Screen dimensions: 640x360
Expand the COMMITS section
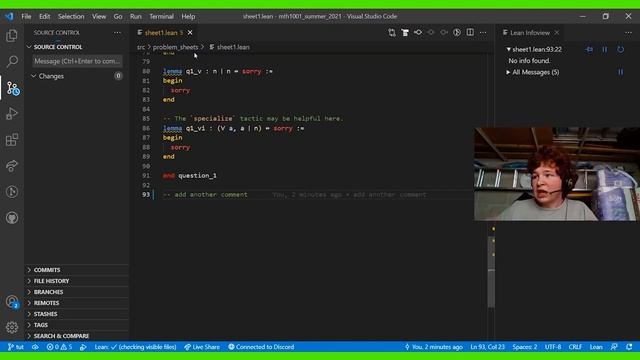pyautogui.click(x=77, y=270)
